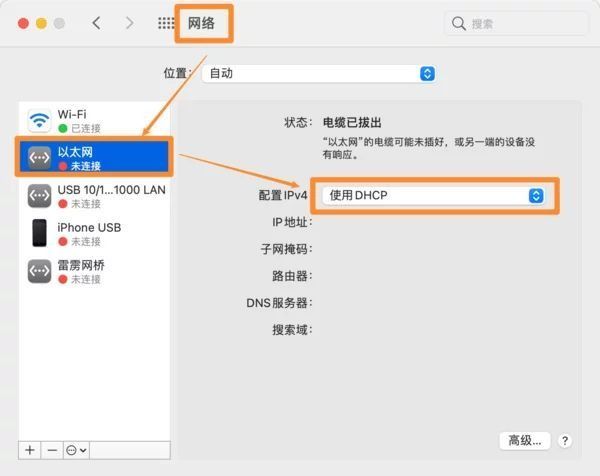Screen dimensions: 600x476
Task: Click the DNS 服务器 label
Action: (x=279, y=303)
